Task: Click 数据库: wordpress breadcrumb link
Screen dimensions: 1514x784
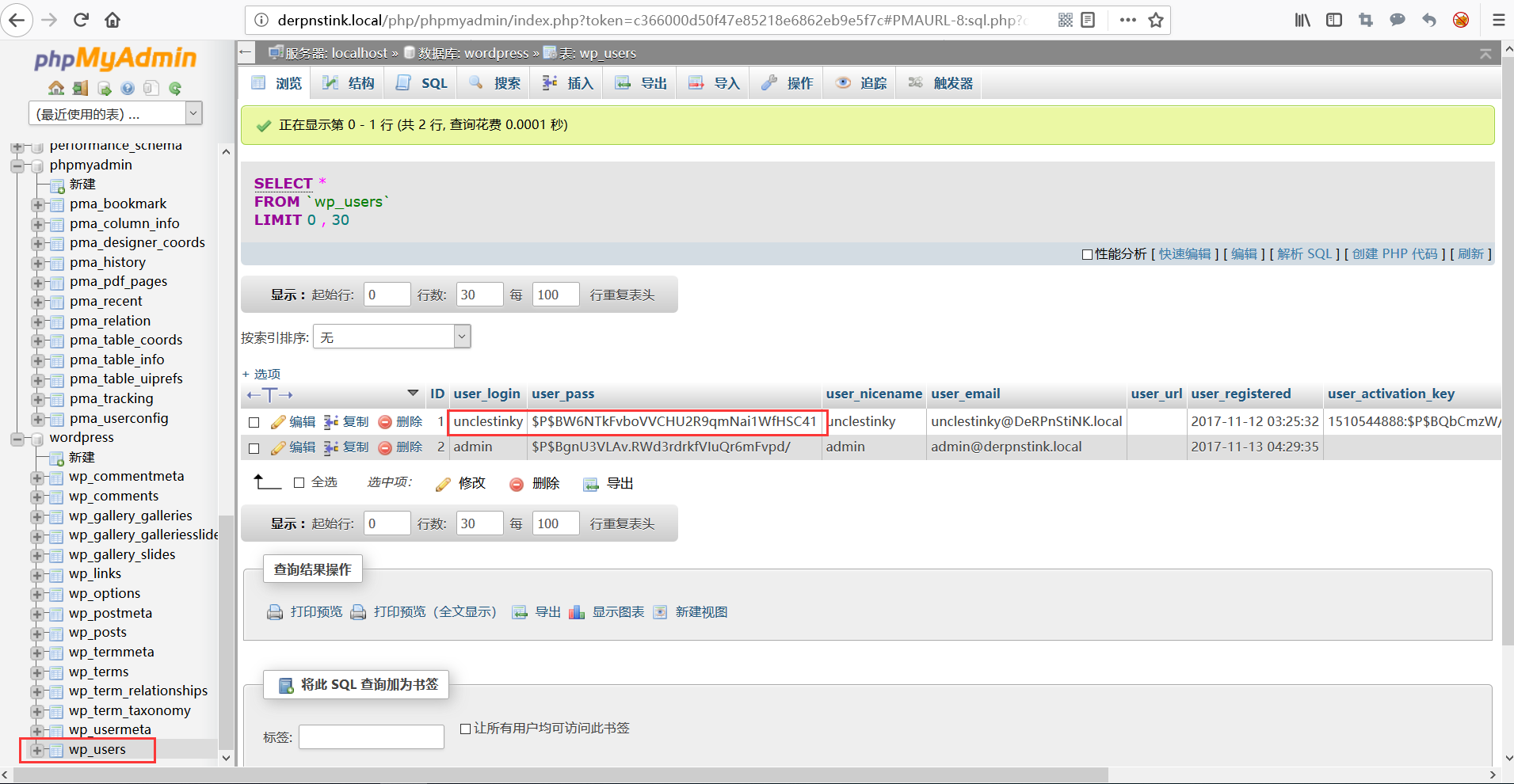Action: coord(473,53)
